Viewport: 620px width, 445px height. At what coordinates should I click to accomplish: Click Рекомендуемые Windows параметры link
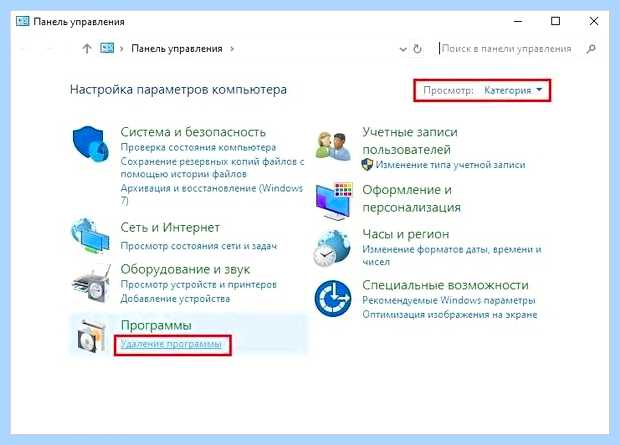pos(449,300)
